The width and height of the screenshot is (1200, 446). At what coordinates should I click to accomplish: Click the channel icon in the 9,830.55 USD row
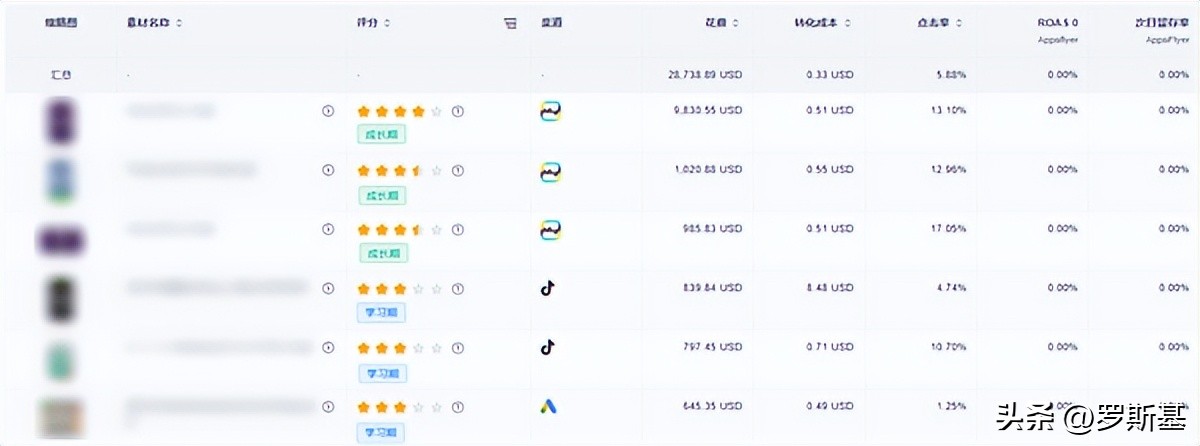549,113
